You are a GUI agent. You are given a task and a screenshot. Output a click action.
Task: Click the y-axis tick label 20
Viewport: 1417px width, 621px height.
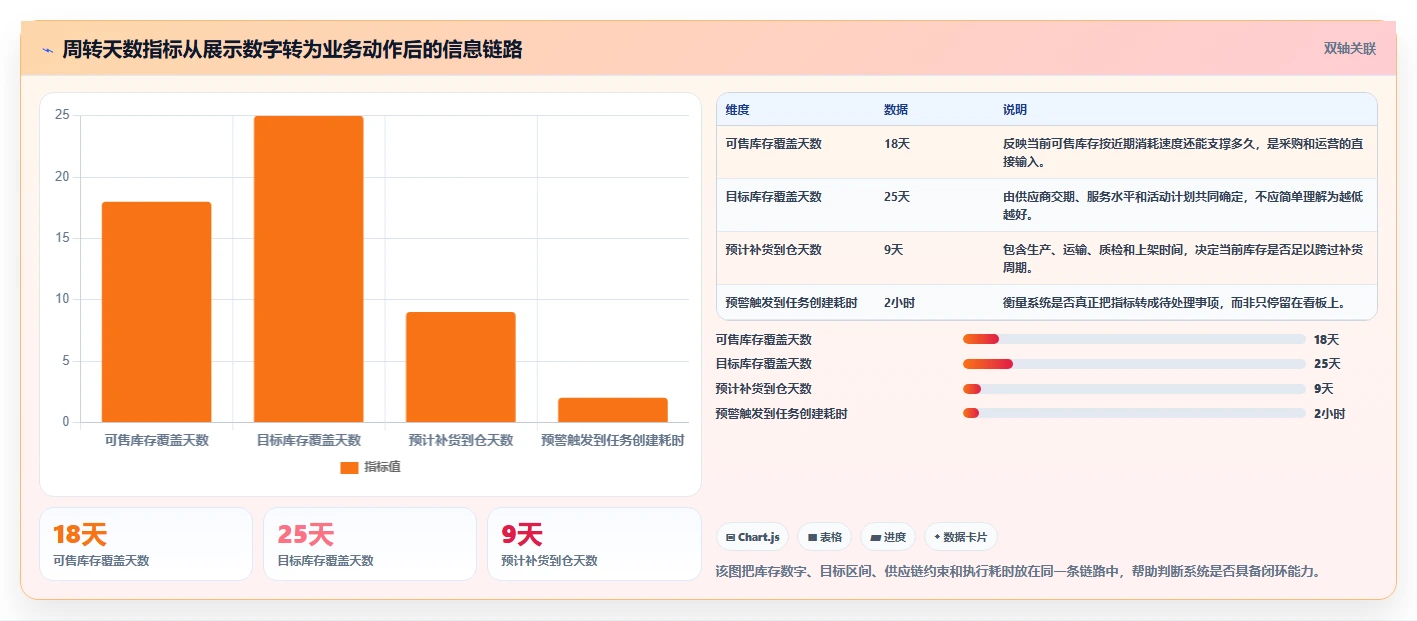tap(62, 177)
